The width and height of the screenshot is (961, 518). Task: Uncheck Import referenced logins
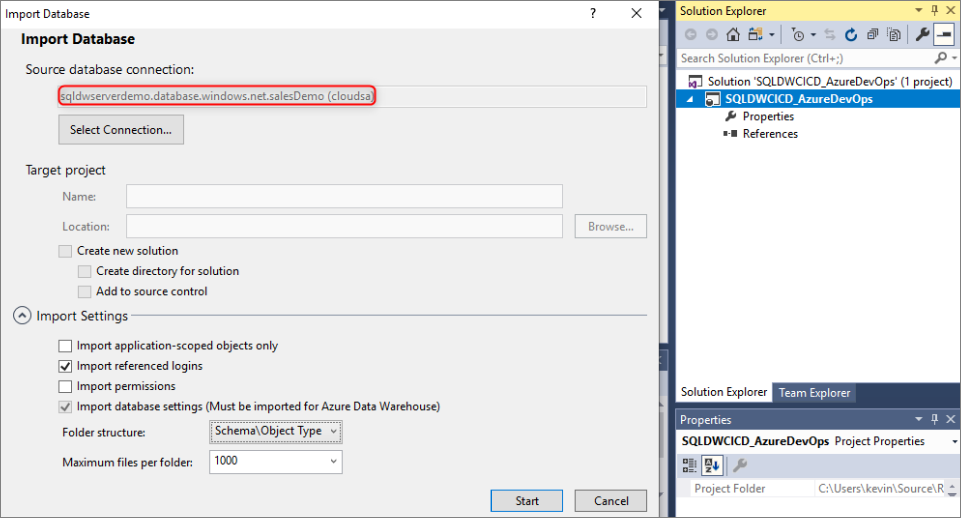(65, 366)
